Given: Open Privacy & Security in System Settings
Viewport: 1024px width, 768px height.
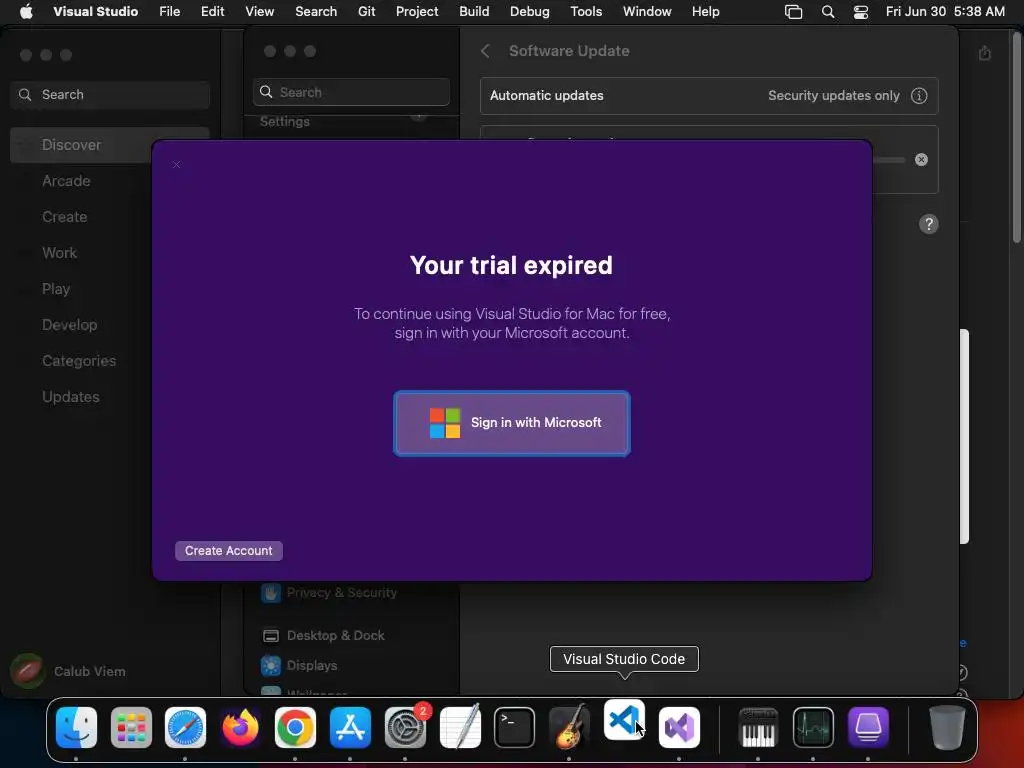Looking at the screenshot, I should click(x=330, y=592).
